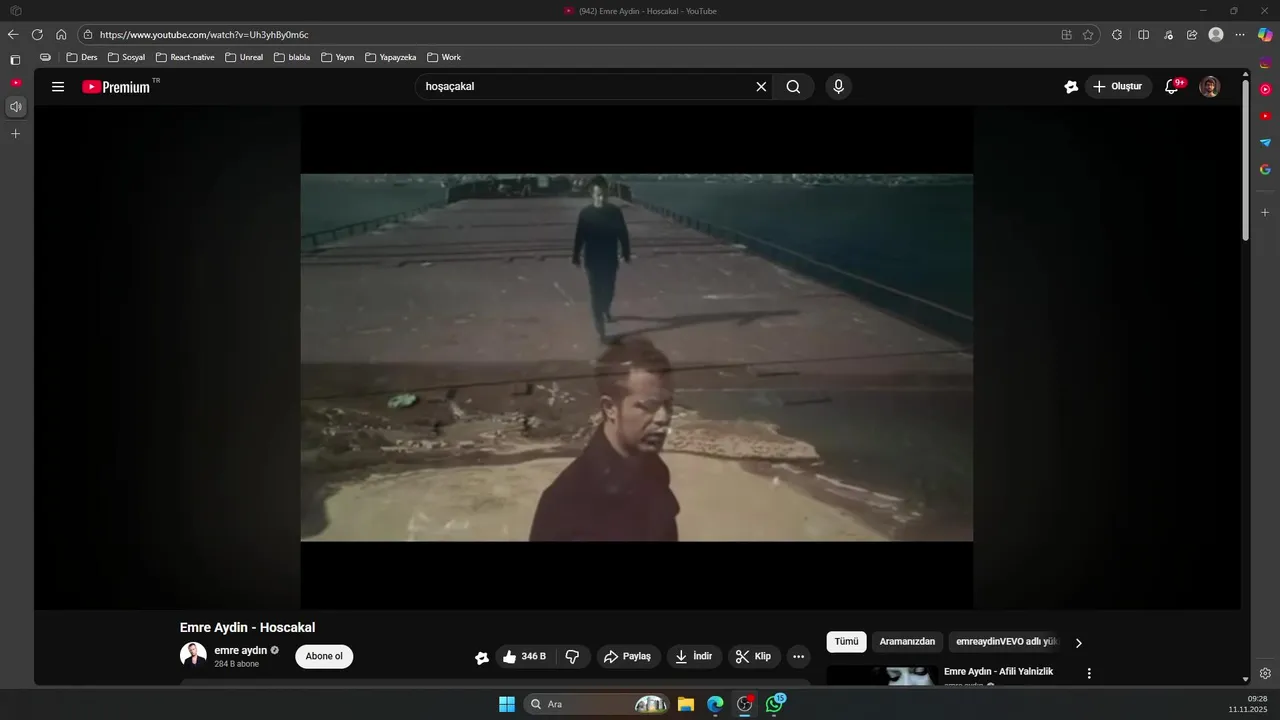The width and height of the screenshot is (1280, 720).
Task: Open Instagram in browser sidebar
Action: [1265, 63]
